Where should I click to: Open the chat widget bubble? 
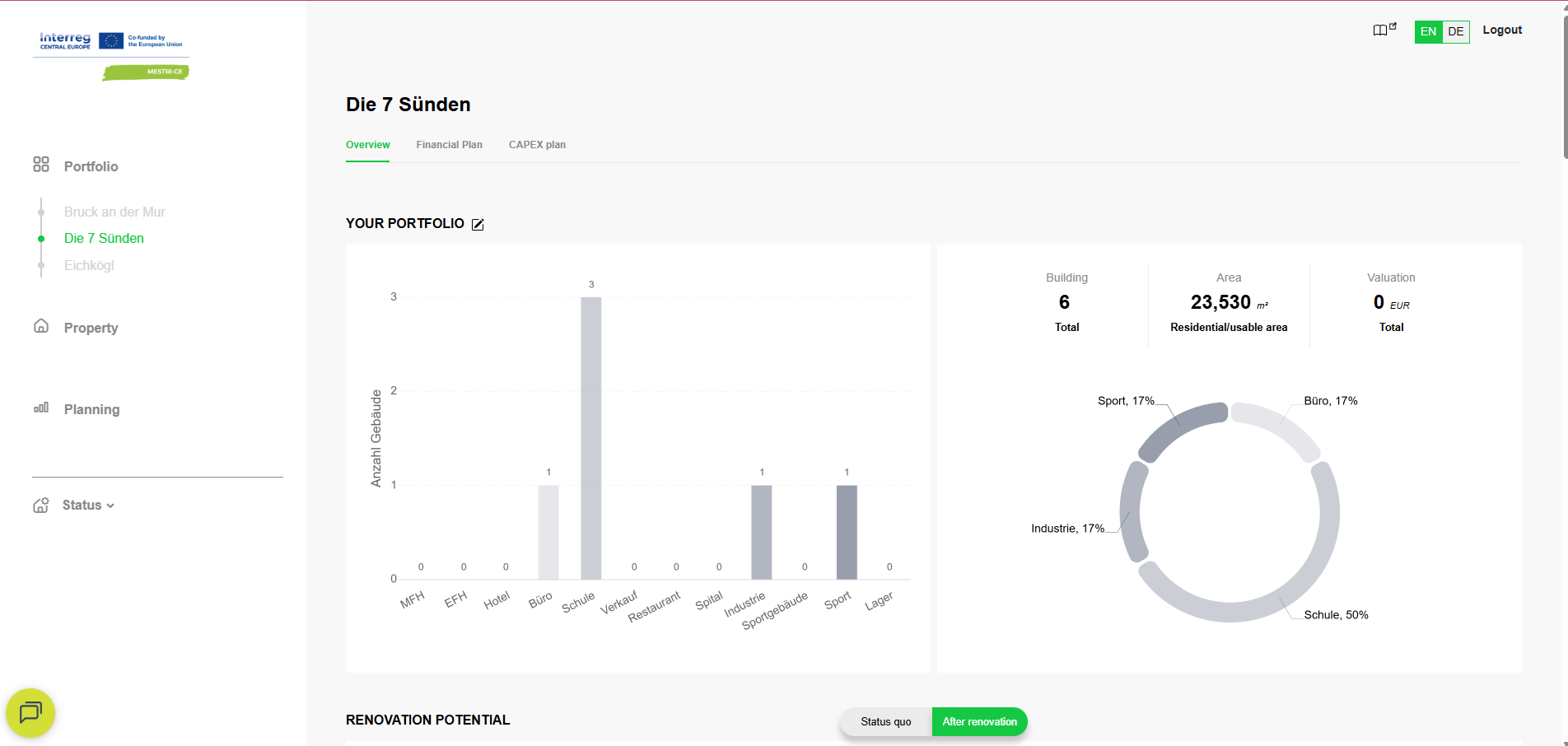30,712
